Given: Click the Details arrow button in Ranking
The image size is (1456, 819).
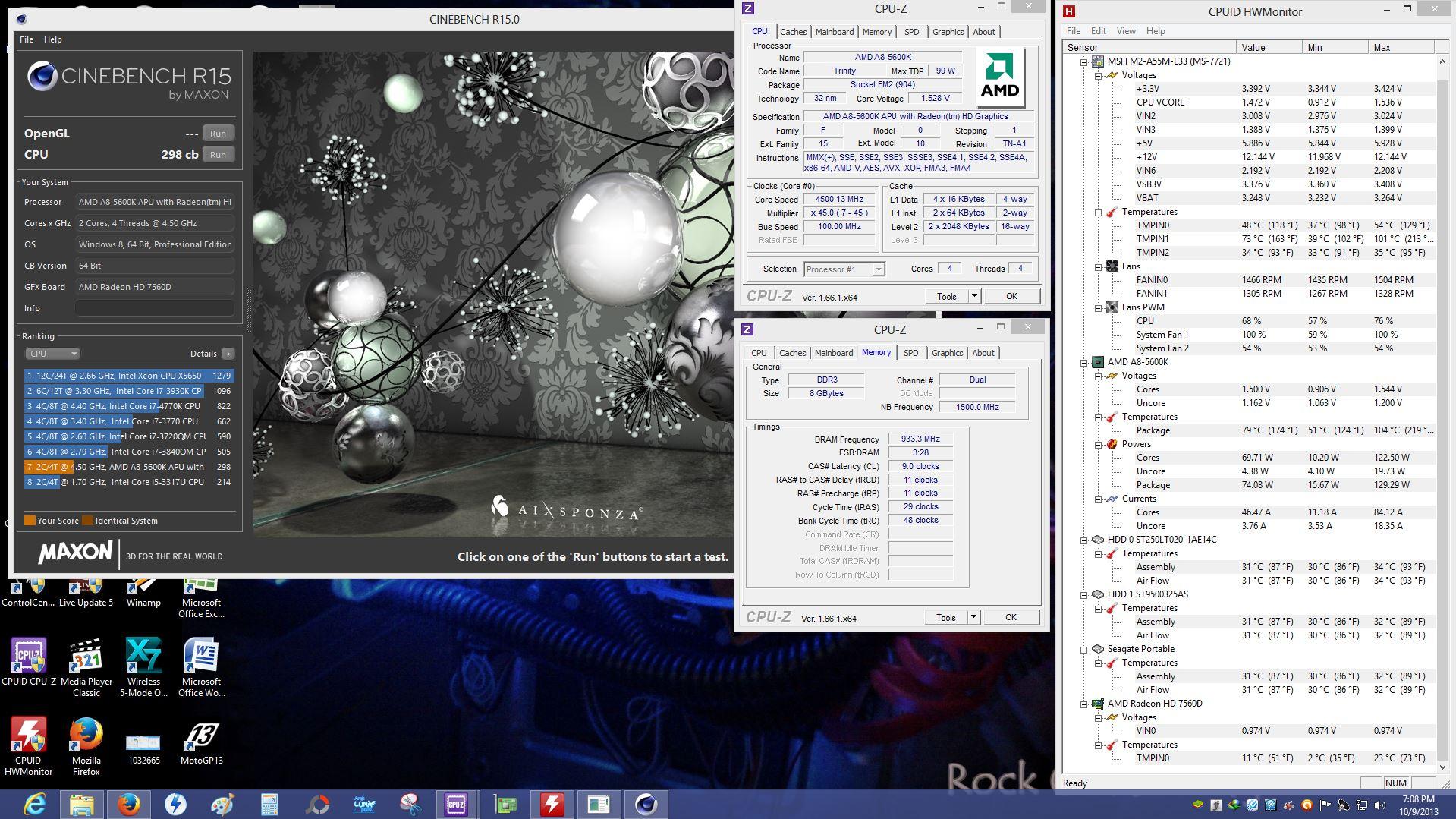Looking at the screenshot, I should coord(228,354).
